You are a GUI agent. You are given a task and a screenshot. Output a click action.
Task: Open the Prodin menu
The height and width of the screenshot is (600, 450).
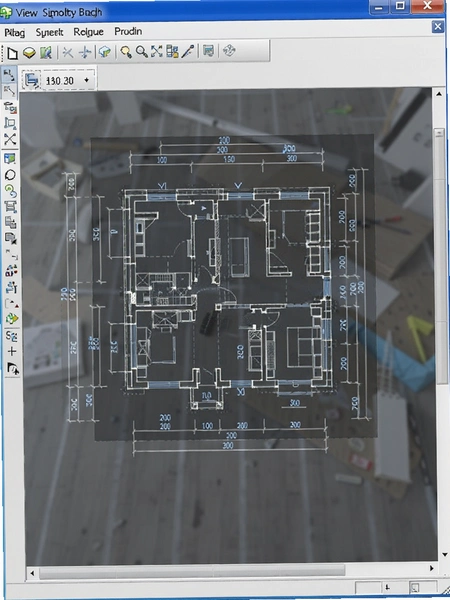tap(128, 31)
